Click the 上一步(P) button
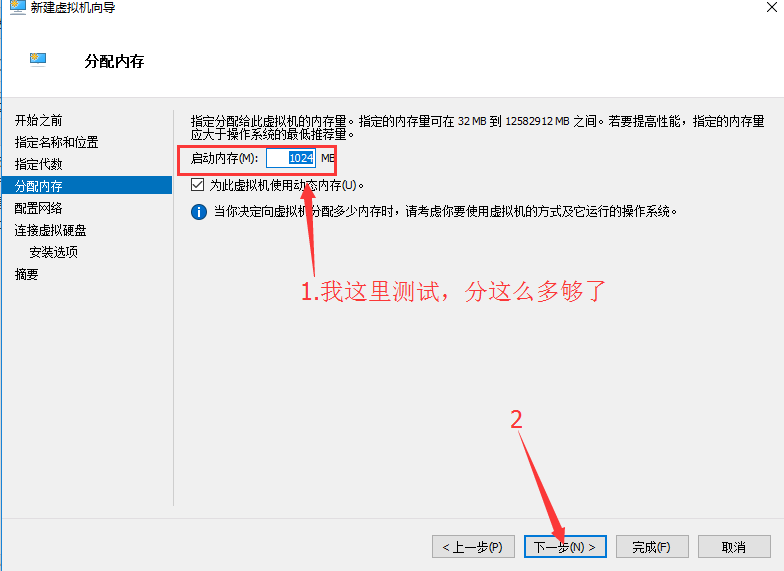The width and height of the screenshot is (784, 571). 473,547
